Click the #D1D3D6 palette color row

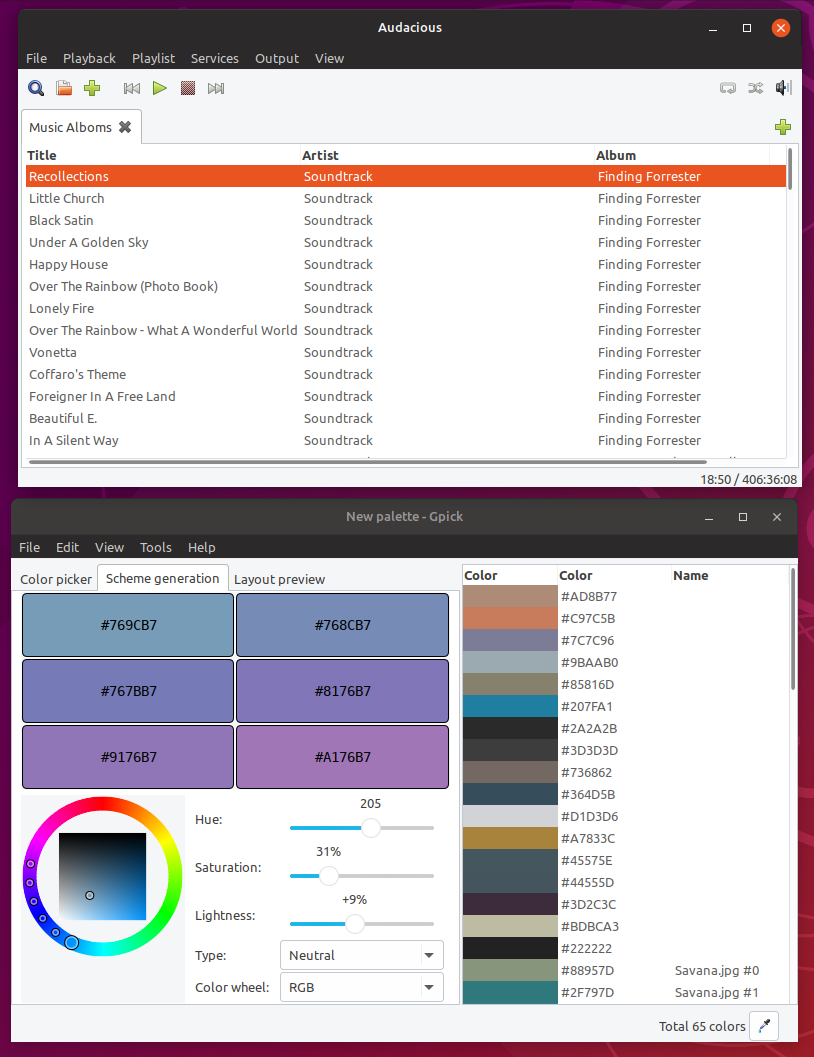pyautogui.click(x=625, y=816)
